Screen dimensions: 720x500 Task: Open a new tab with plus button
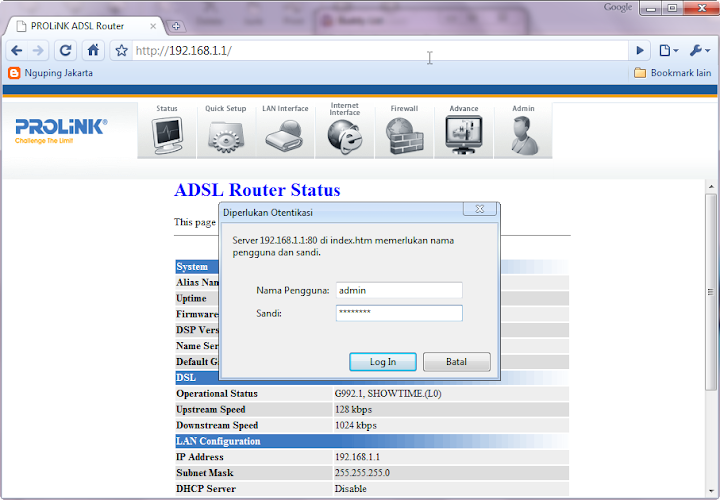176,26
